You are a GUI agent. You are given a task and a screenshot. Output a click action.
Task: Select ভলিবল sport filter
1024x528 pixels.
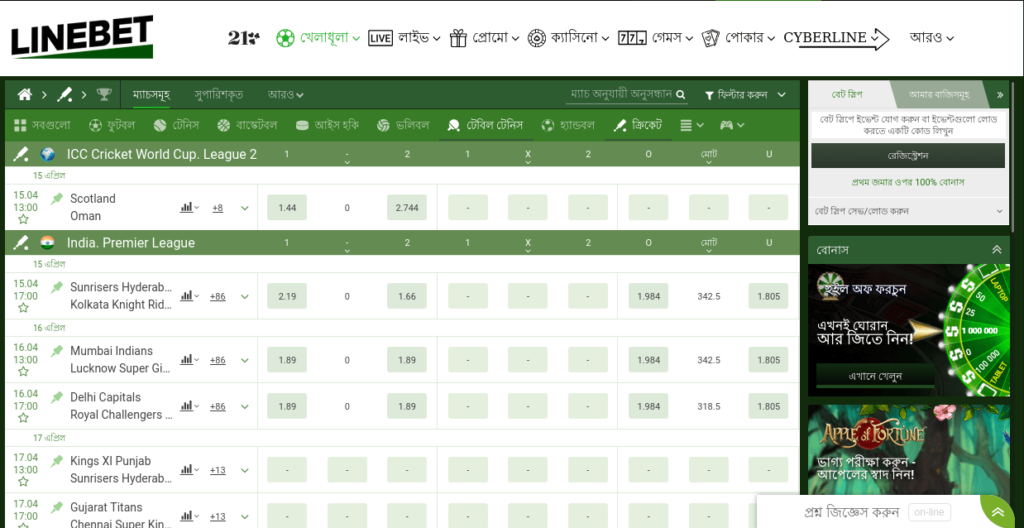[x=402, y=125]
